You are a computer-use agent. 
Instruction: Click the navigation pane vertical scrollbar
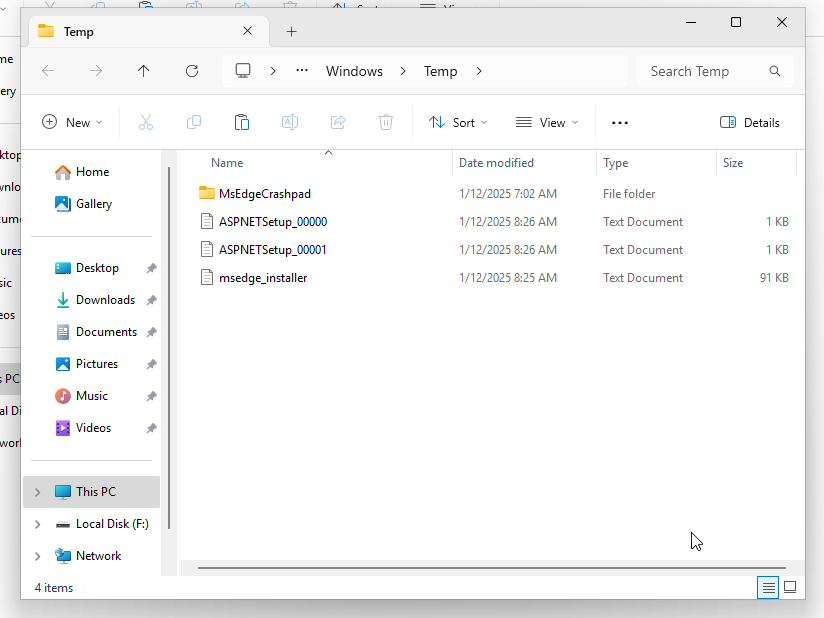click(x=169, y=348)
